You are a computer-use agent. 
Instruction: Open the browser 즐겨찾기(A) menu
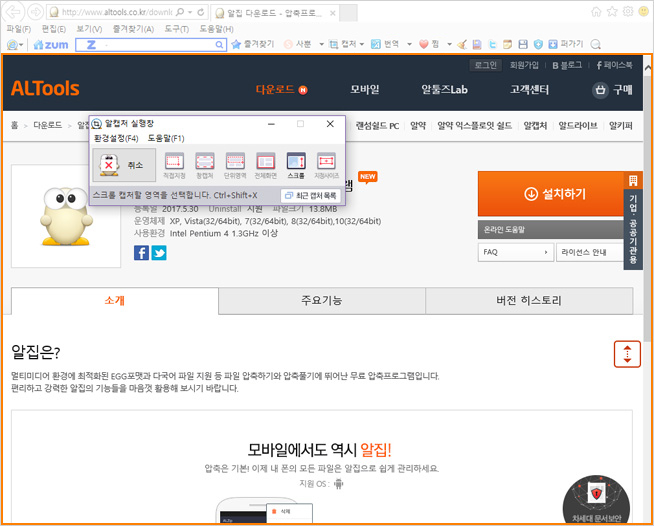click(133, 29)
